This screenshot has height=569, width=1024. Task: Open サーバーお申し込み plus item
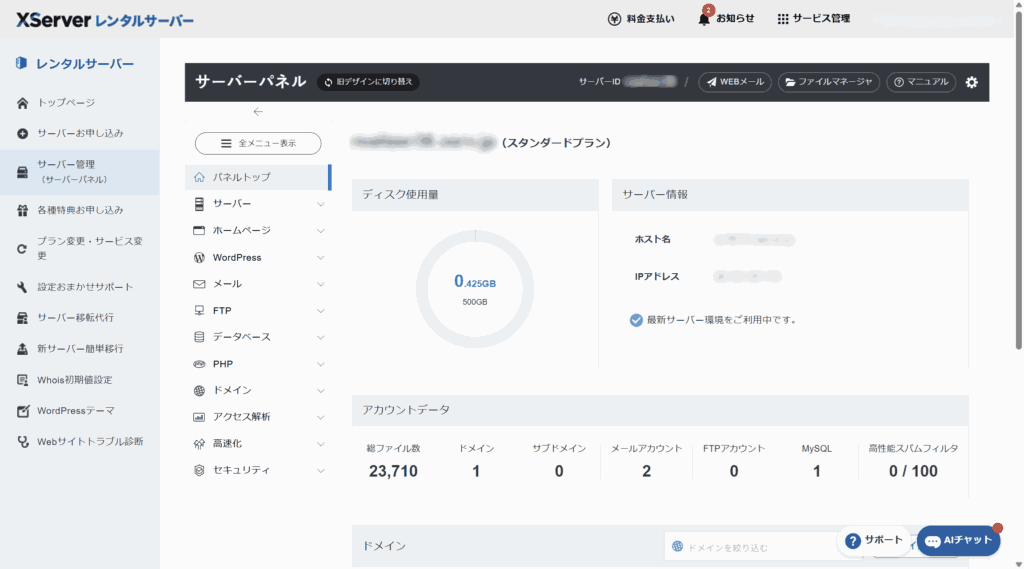pos(80,133)
